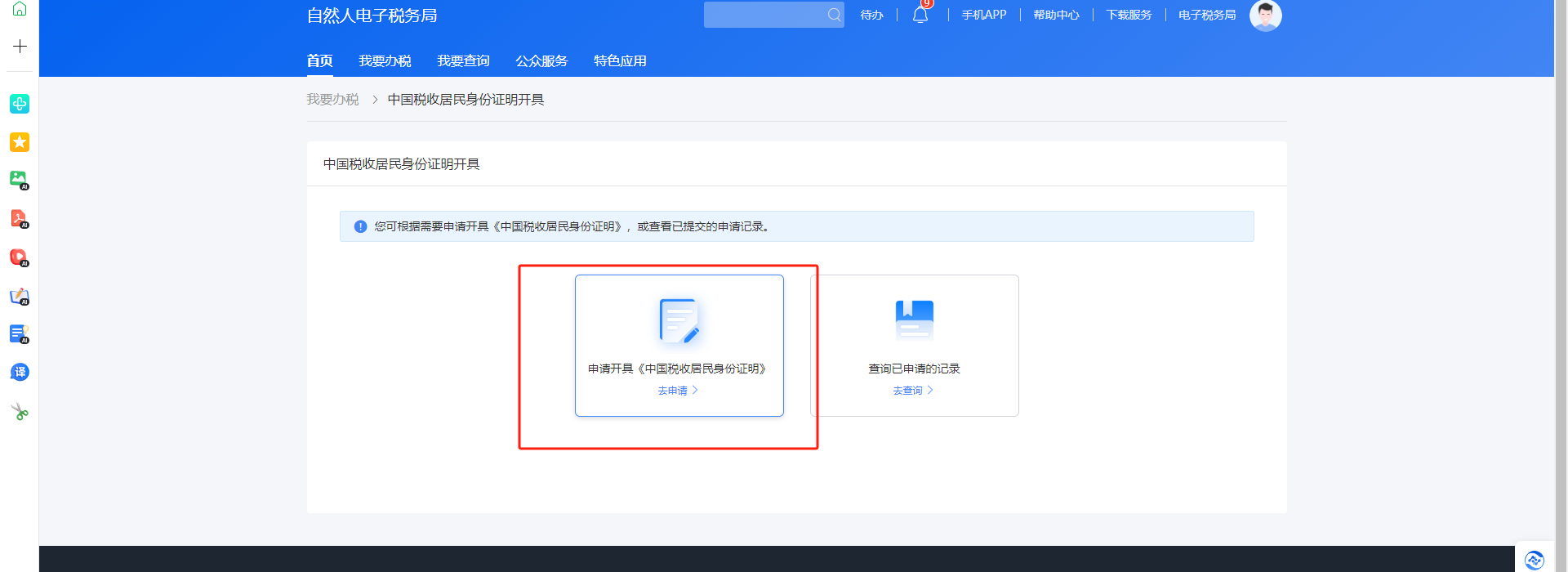Image resolution: width=1568 pixels, height=572 pixels.
Task: Open the 帮助中心 header link
Action: tap(1056, 15)
